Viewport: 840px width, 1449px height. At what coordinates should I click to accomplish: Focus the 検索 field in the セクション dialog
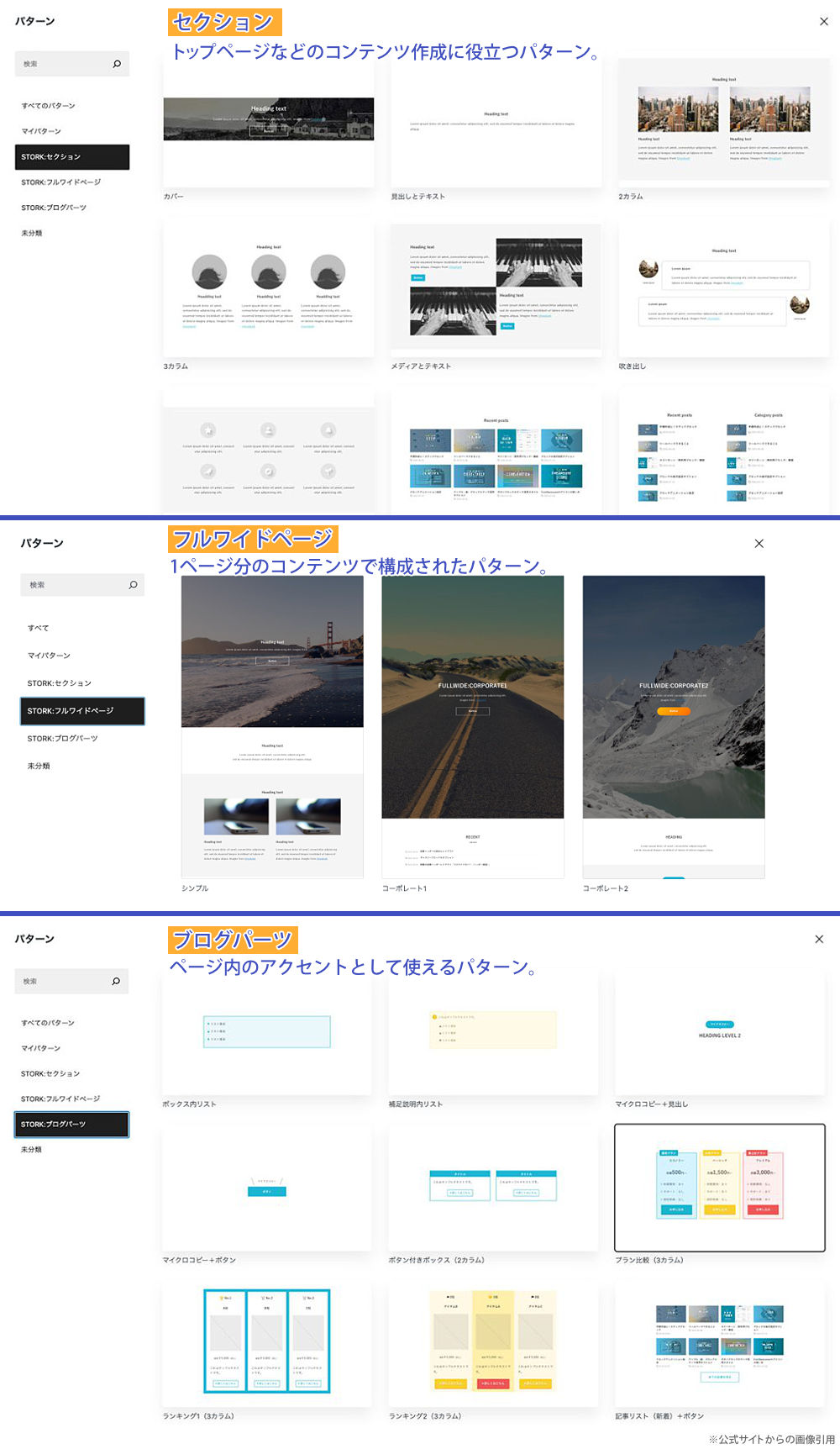72,64
